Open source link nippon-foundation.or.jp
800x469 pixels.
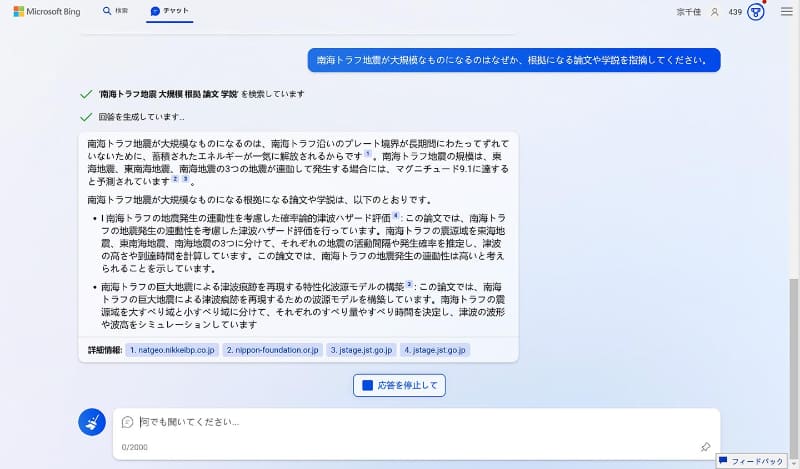(272, 350)
